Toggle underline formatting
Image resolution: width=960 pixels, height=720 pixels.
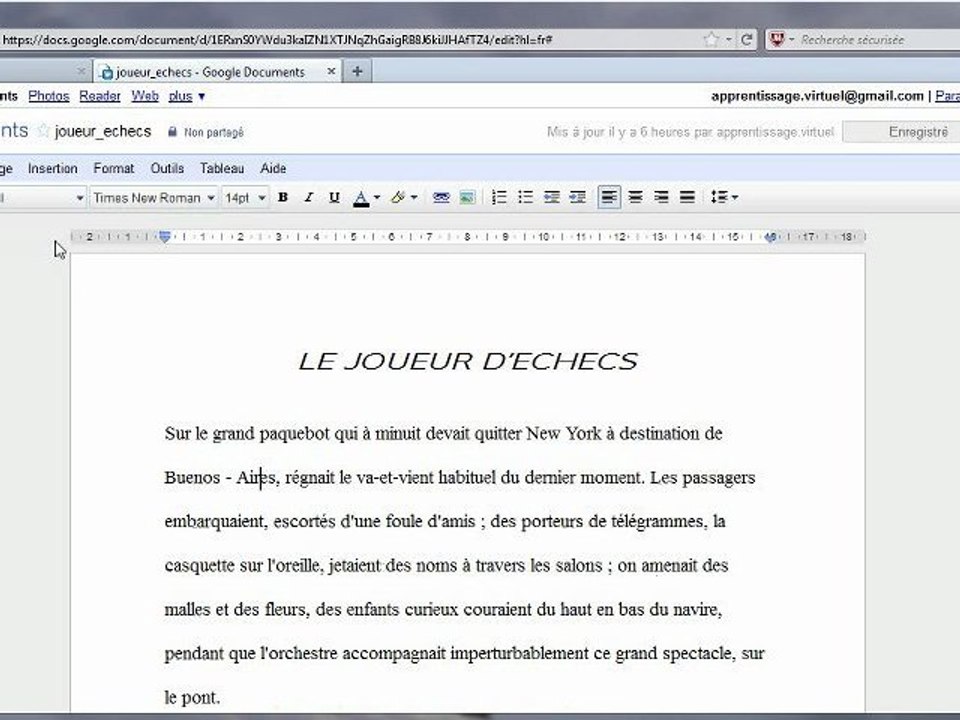[x=334, y=198]
